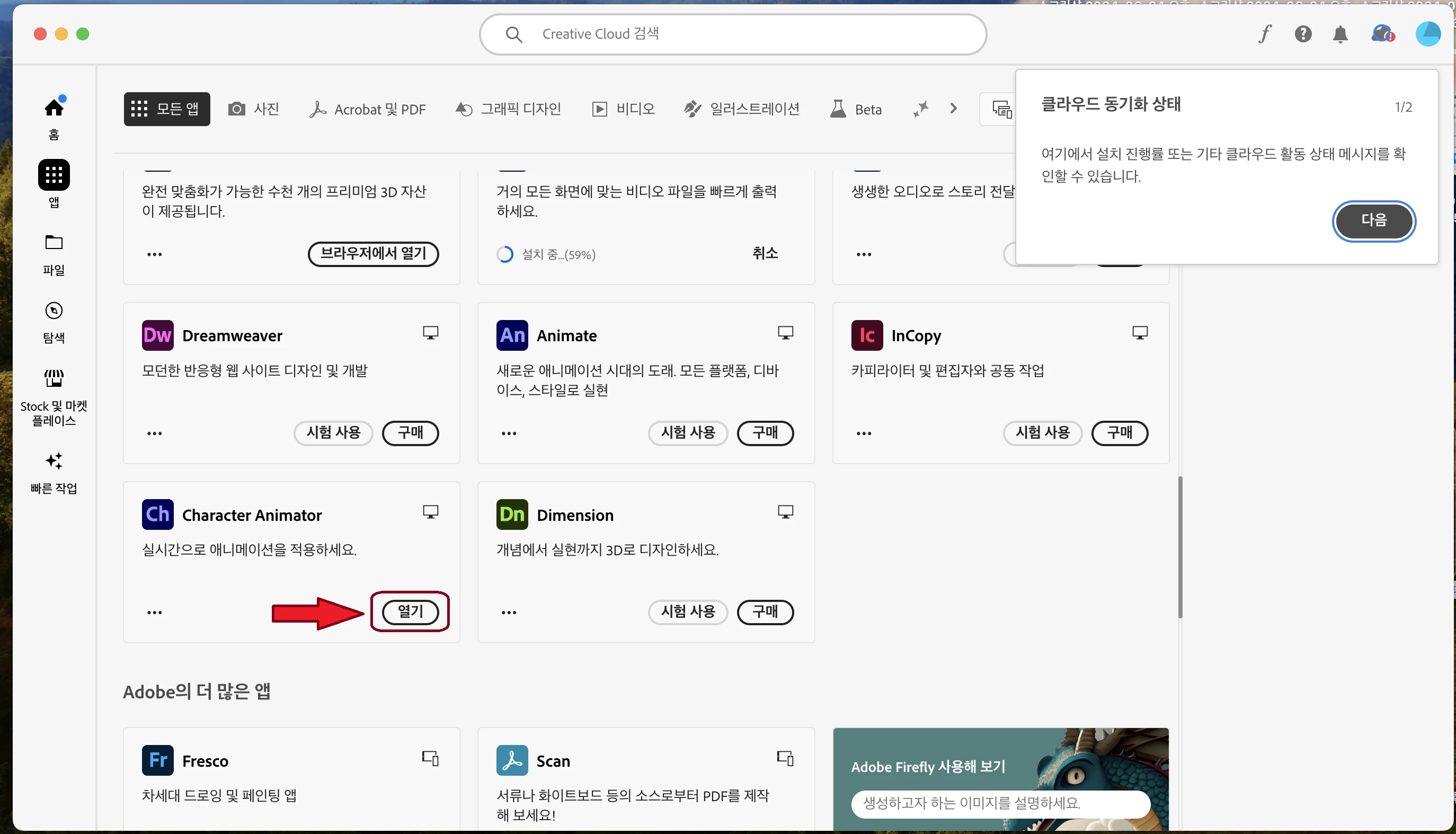Click the fonts f icon

point(1265,34)
